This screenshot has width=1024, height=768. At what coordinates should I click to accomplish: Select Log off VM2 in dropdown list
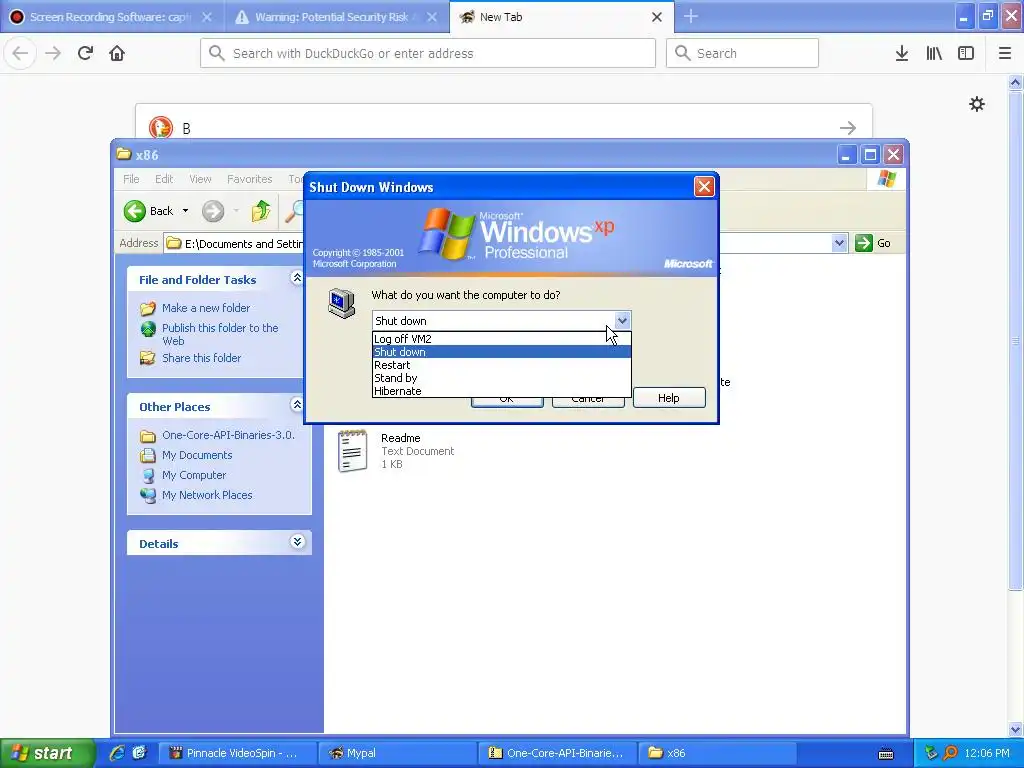pyautogui.click(x=501, y=339)
